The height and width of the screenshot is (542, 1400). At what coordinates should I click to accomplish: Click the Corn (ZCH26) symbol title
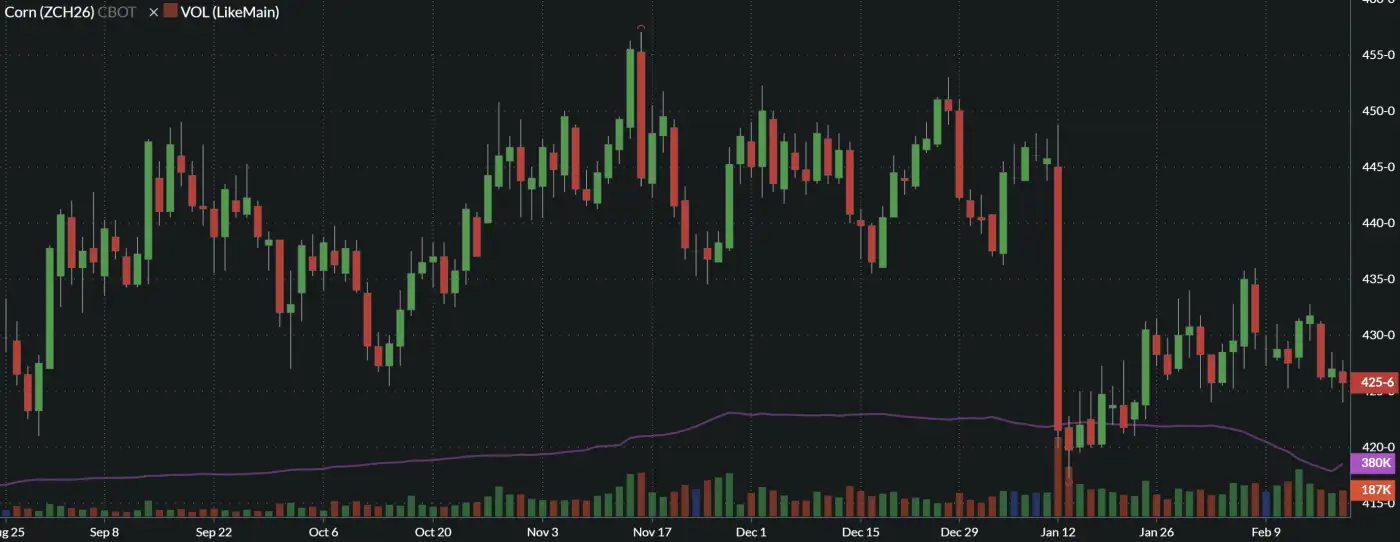(x=49, y=13)
